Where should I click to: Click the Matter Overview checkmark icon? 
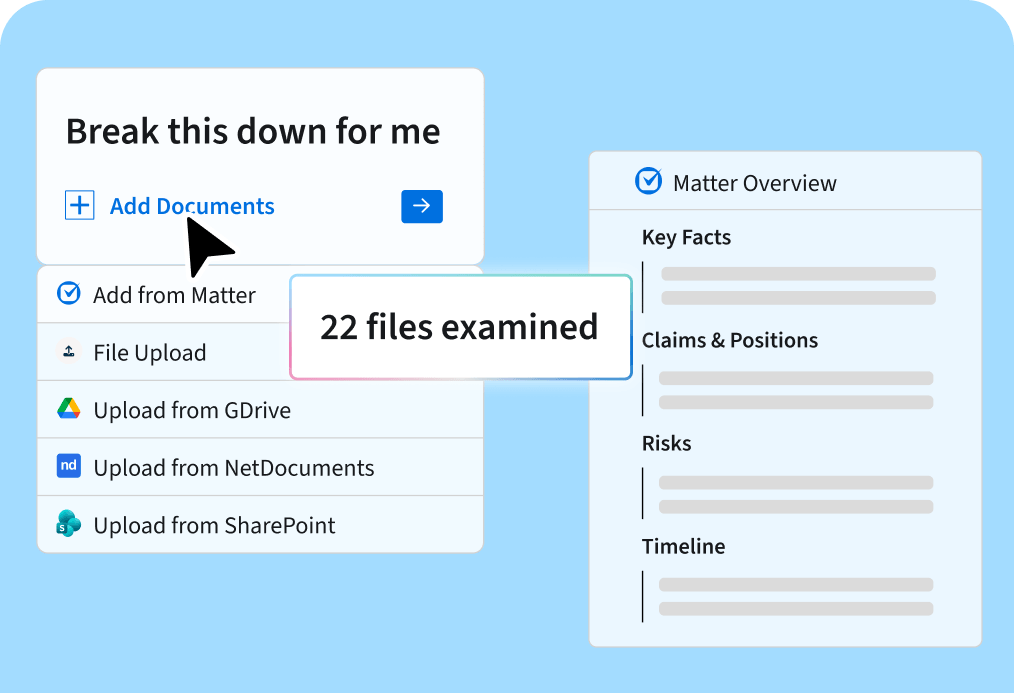click(649, 182)
